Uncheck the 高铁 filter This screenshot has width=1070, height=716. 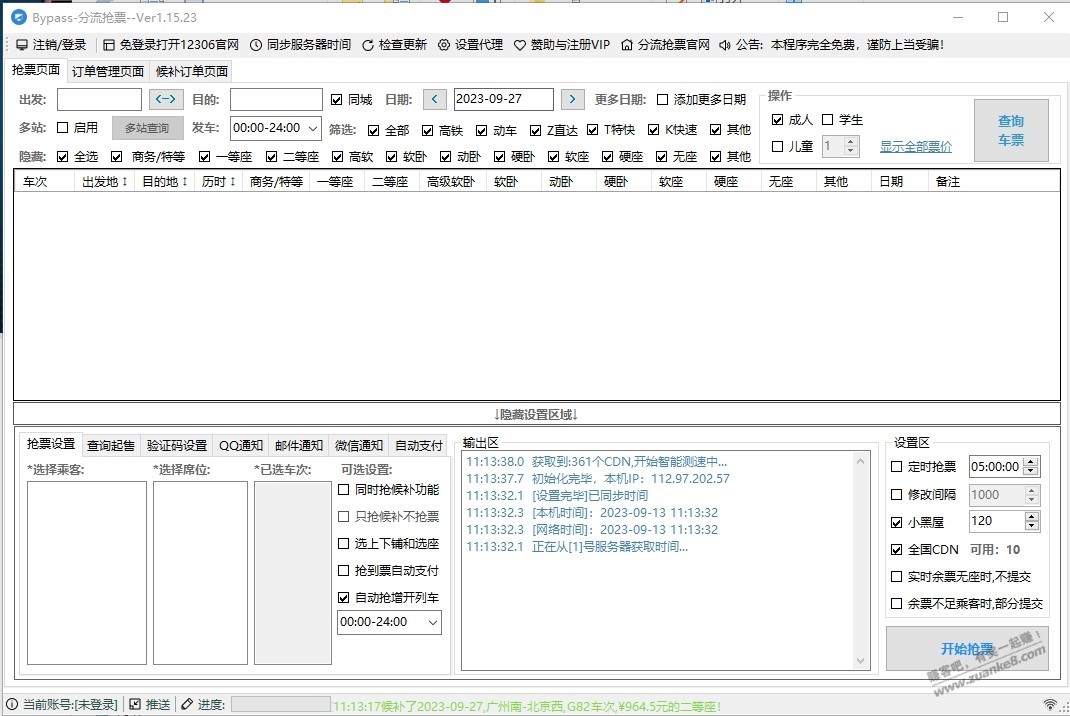click(x=427, y=130)
